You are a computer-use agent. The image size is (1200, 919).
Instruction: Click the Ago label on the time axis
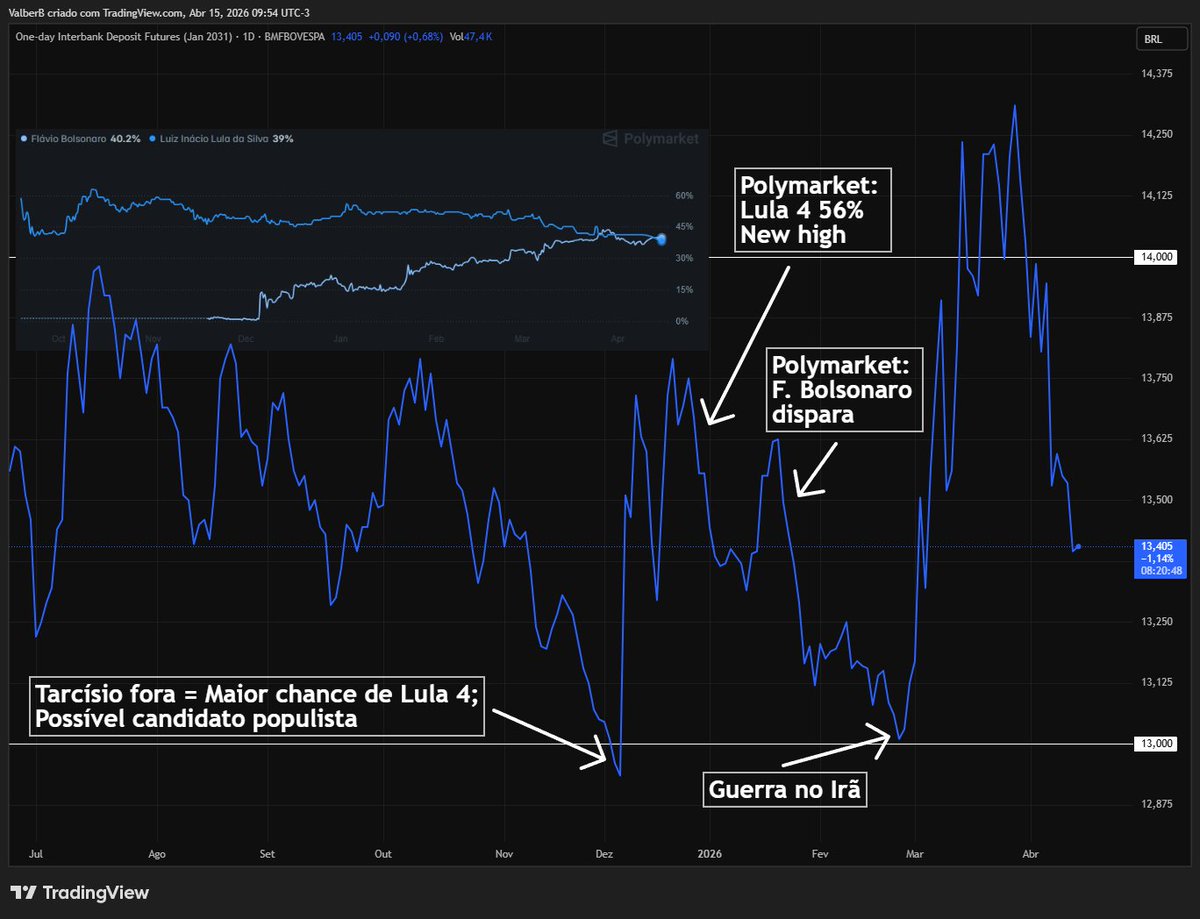[x=156, y=856]
